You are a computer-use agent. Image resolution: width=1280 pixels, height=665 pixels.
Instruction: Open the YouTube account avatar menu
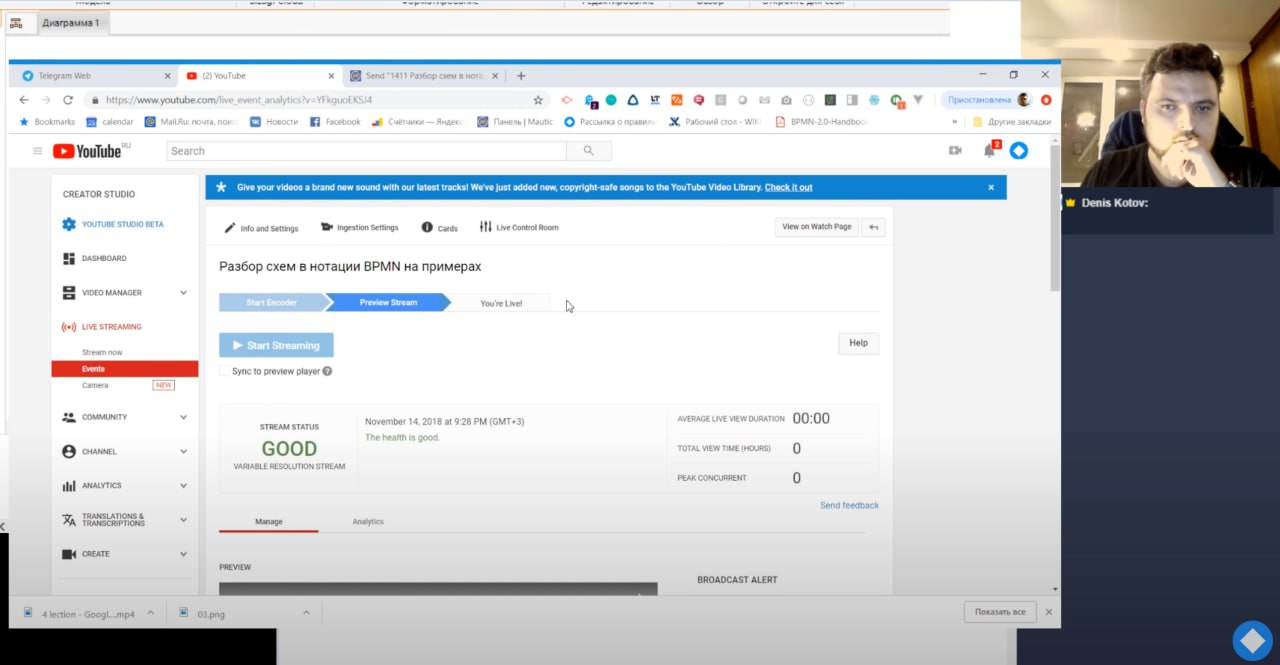point(1018,150)
